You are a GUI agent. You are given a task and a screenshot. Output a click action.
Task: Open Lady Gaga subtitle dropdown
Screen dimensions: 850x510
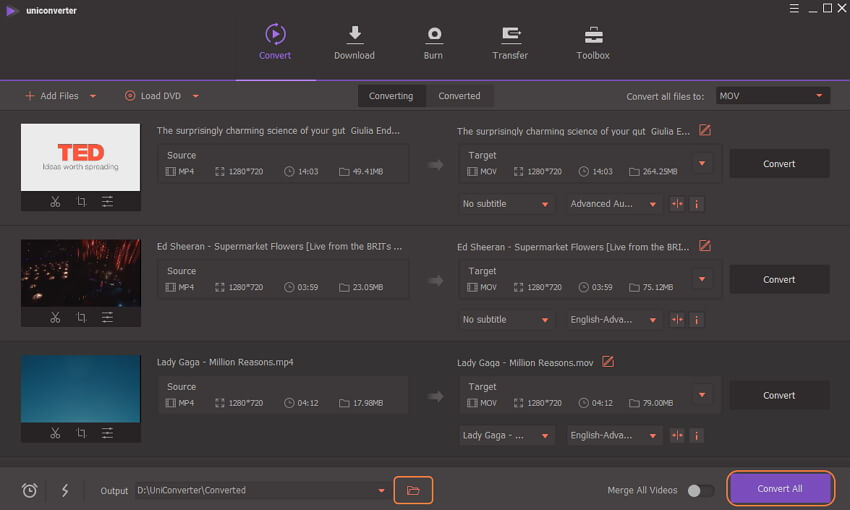506,435
